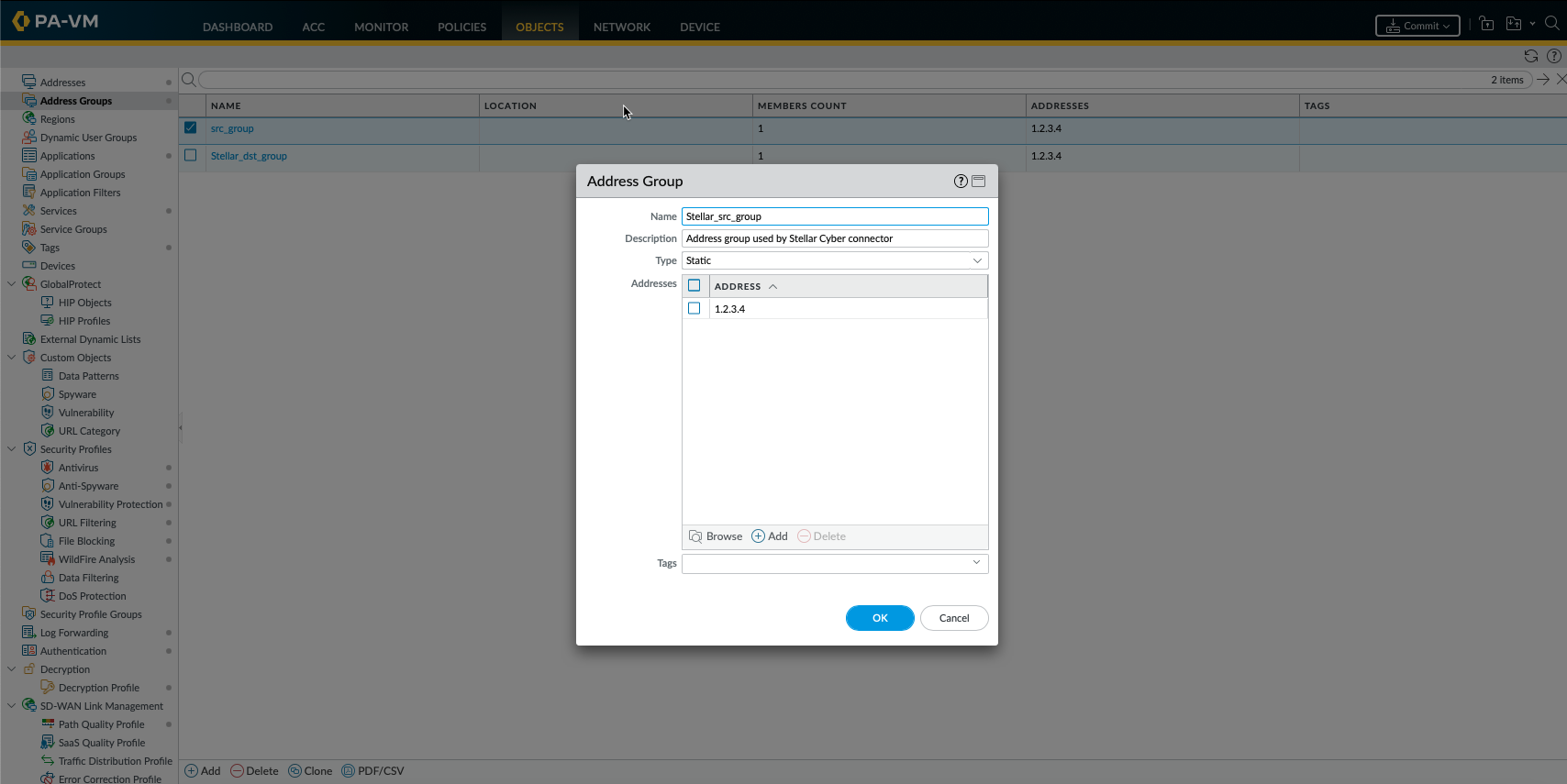
Task: Click OK to save the address group
Action: [879, 618]
